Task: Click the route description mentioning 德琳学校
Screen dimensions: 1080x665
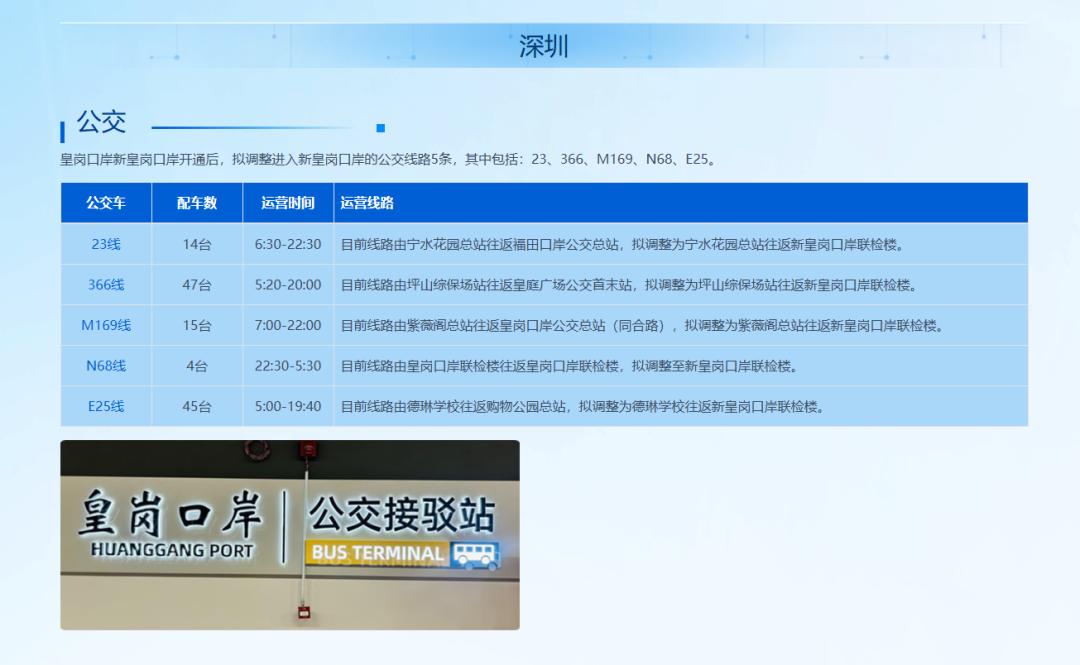Action: [584, 407]
